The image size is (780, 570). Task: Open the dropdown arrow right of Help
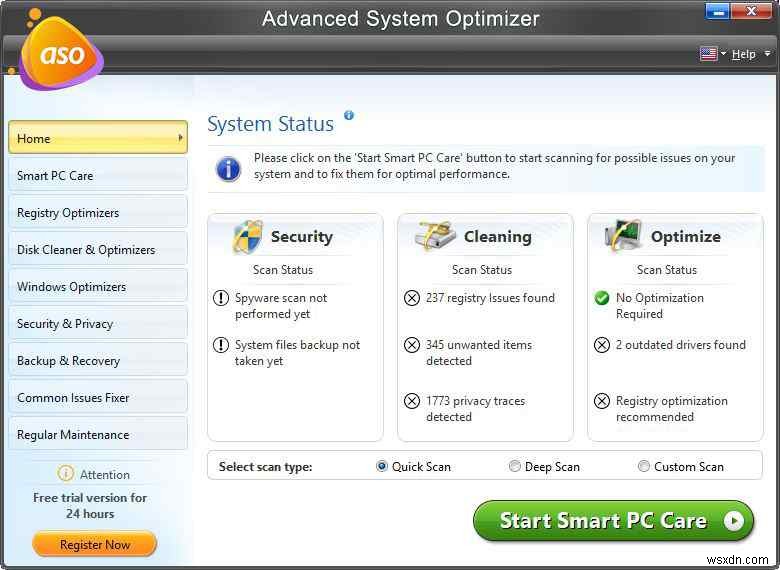768,53
